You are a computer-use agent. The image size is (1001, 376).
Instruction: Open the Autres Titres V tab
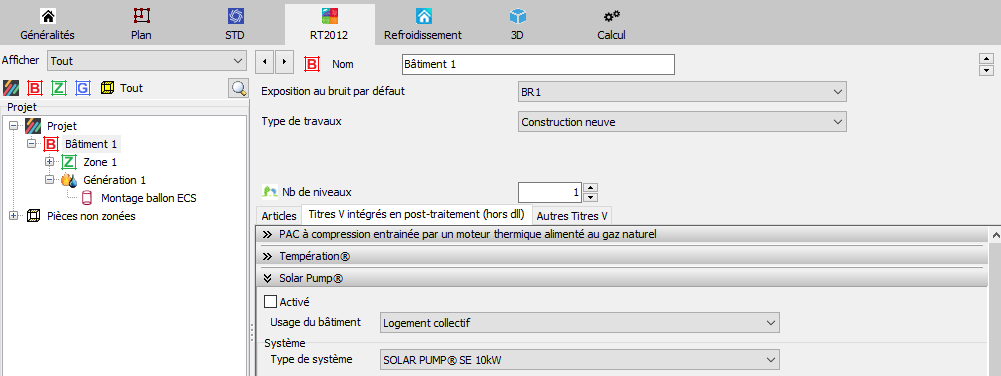point(572,216)
